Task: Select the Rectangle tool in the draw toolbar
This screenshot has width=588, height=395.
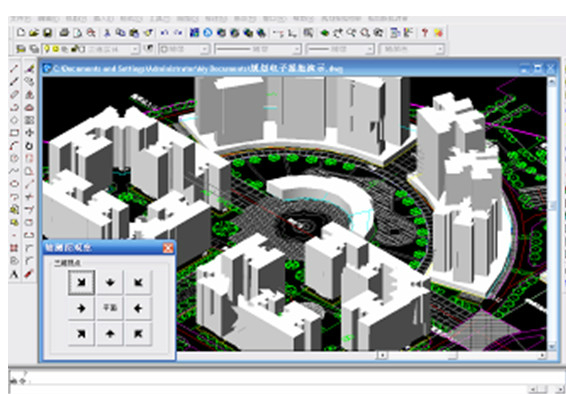Action: coord(14,133)
